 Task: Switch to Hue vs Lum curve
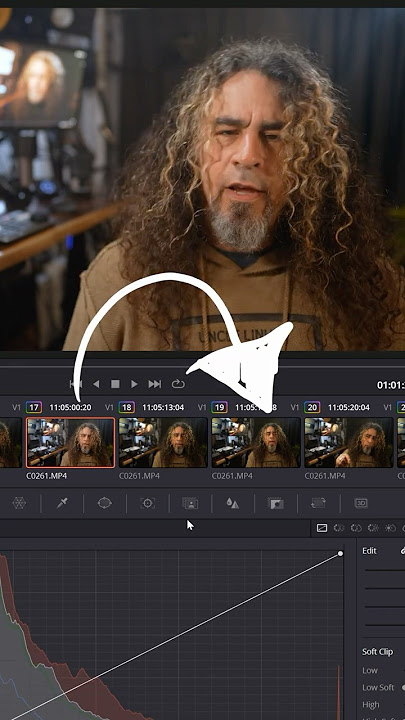[373, 528]
